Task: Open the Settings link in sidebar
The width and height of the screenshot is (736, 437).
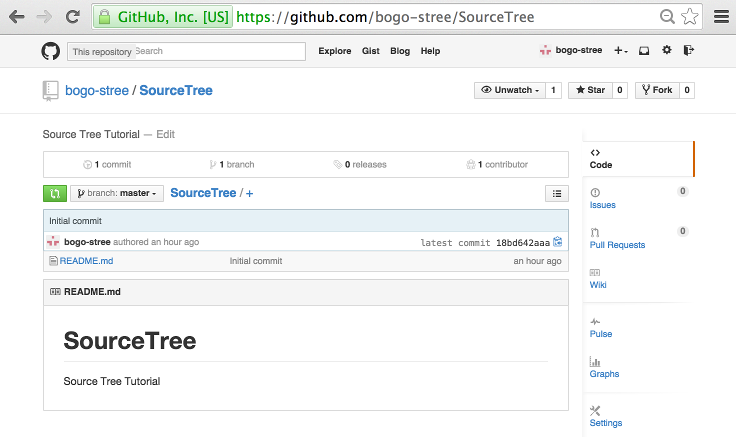Action: (x=606, y=423)
